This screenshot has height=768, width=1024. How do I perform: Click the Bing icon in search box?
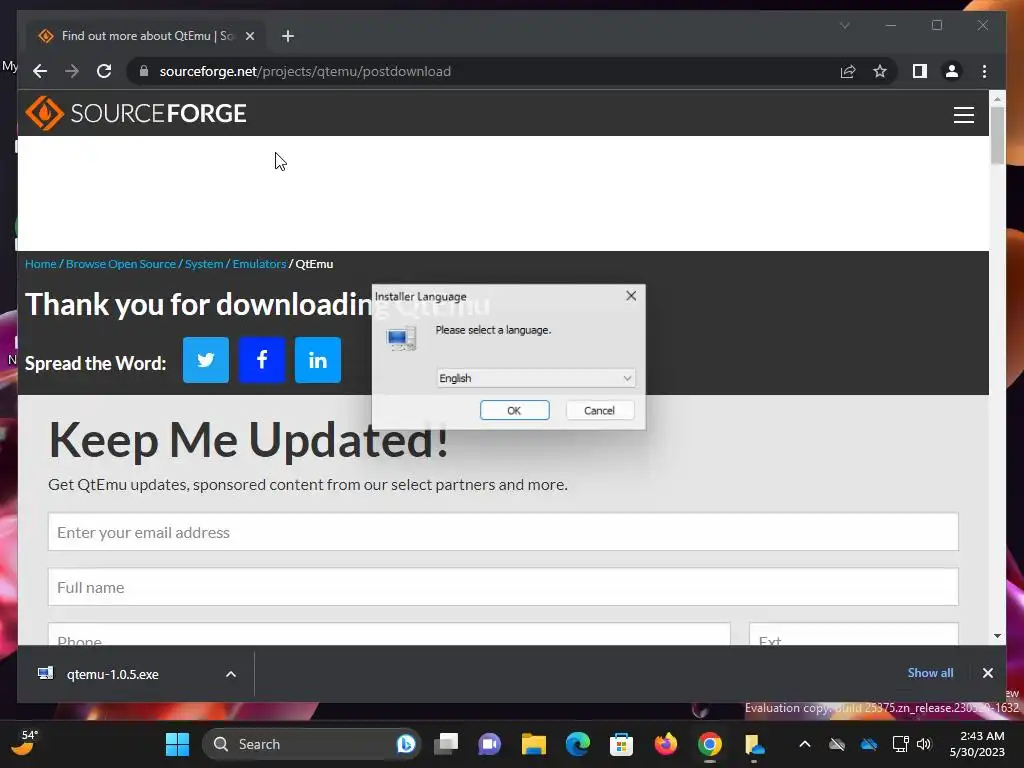[406, 744]
